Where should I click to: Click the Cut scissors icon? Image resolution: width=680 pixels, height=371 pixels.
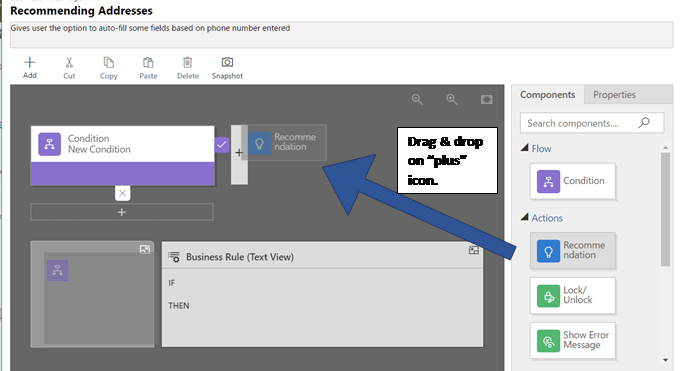click(69, 62)
